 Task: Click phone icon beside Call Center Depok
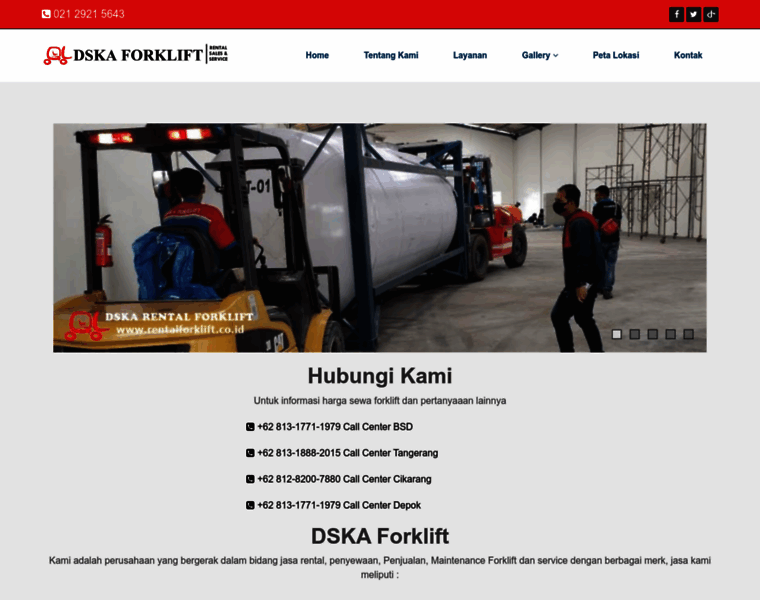250,505
